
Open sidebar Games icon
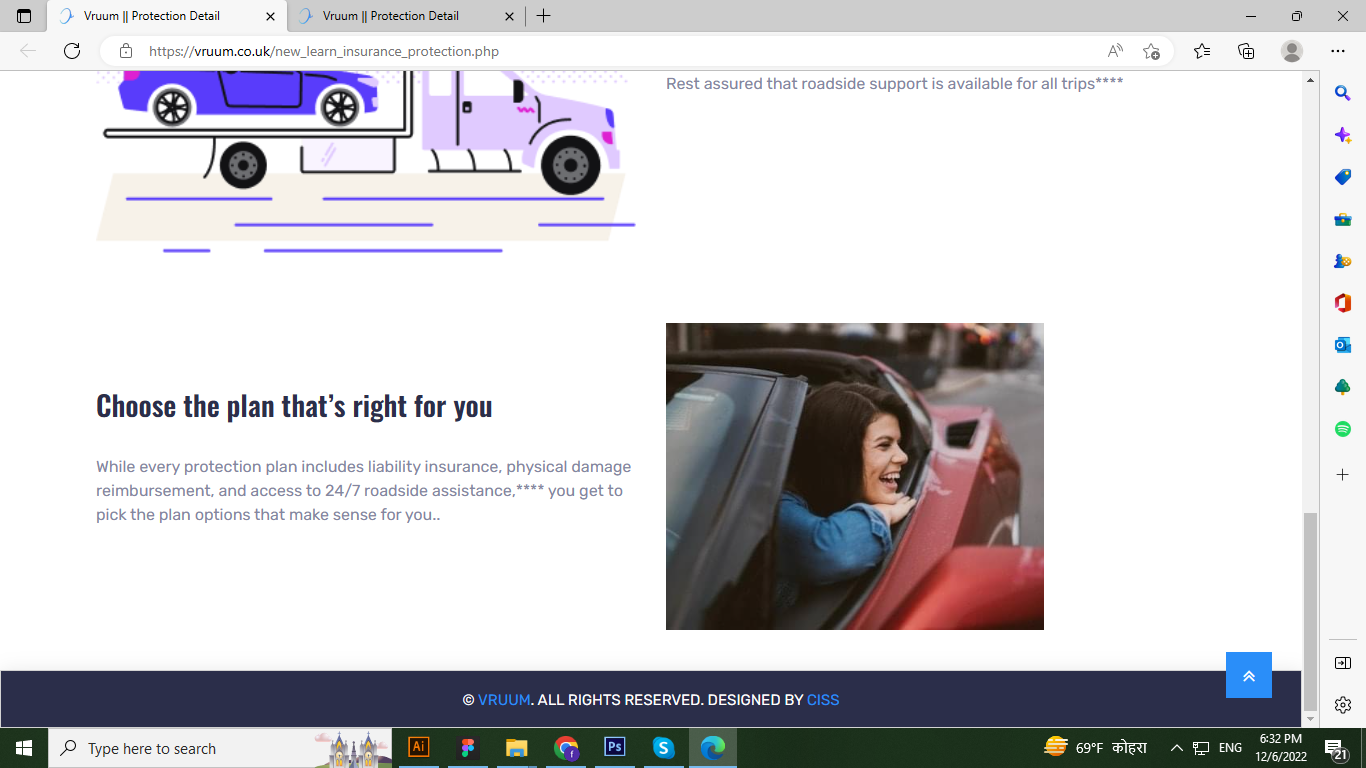click(1343, 261)
